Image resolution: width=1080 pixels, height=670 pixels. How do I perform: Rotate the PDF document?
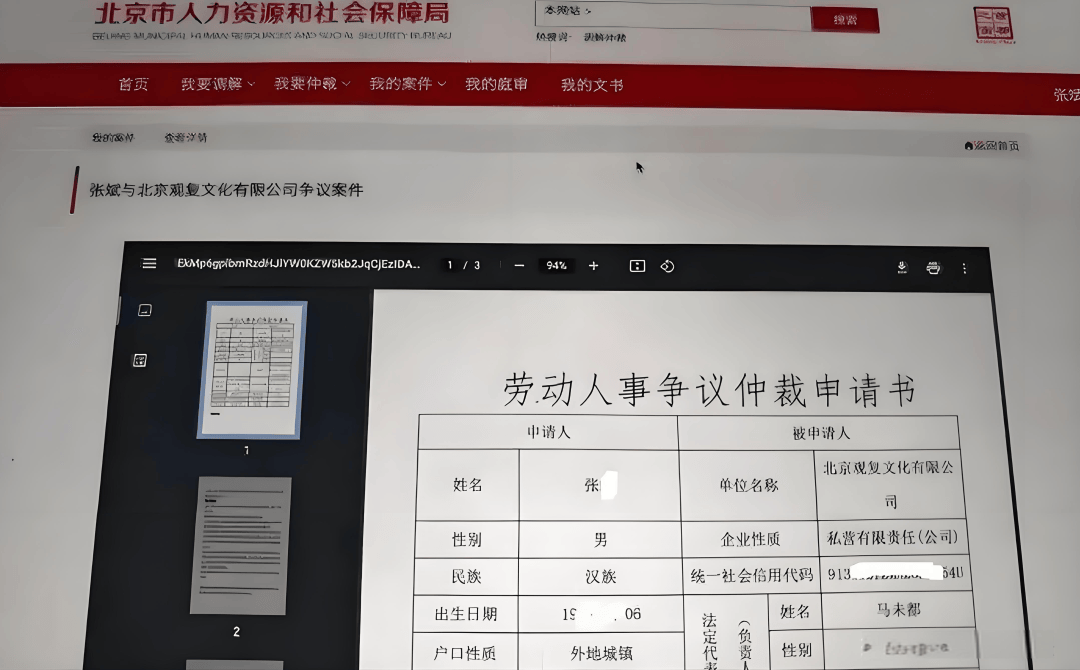(x=667, y=266)
